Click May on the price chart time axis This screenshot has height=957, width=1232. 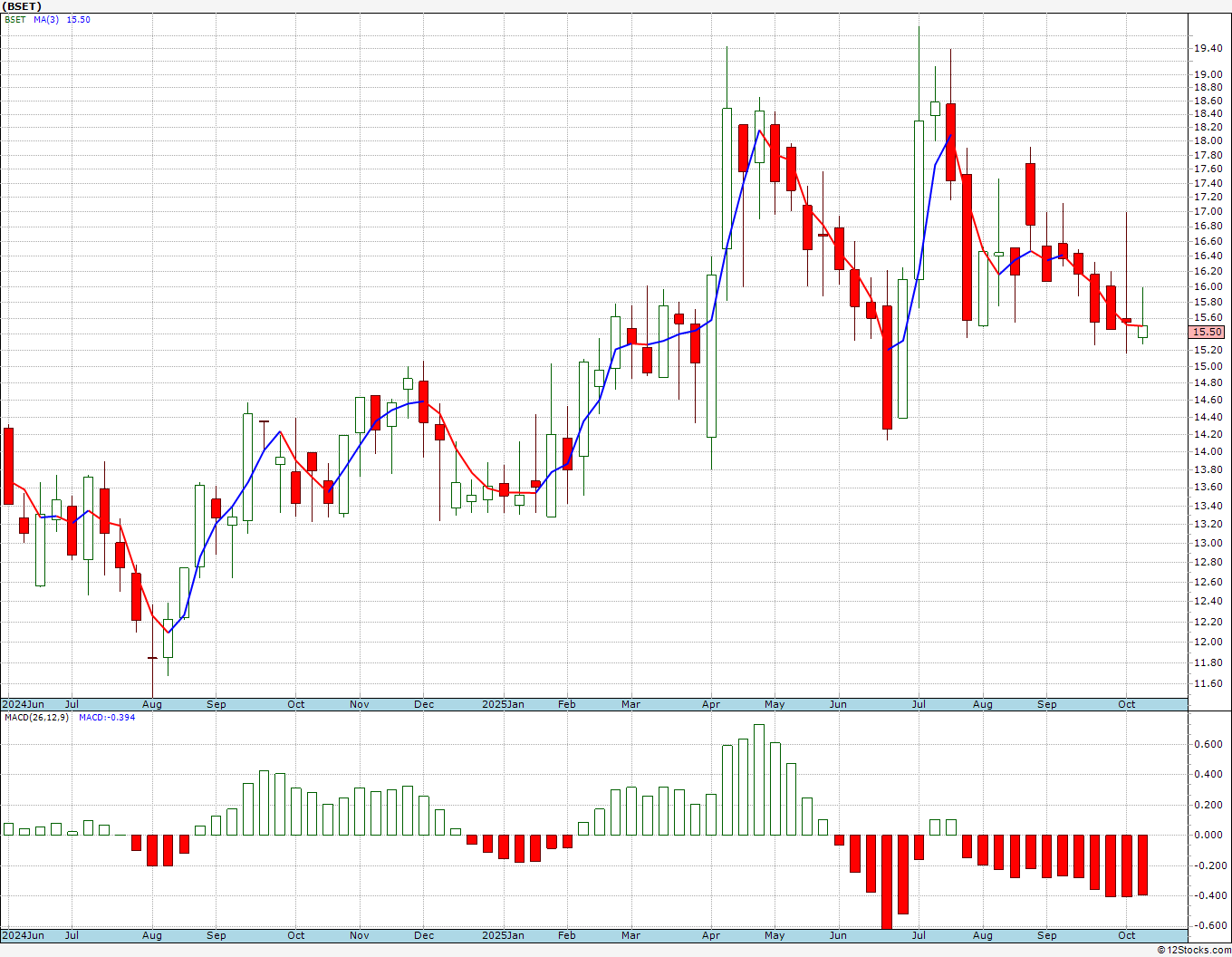775,704
